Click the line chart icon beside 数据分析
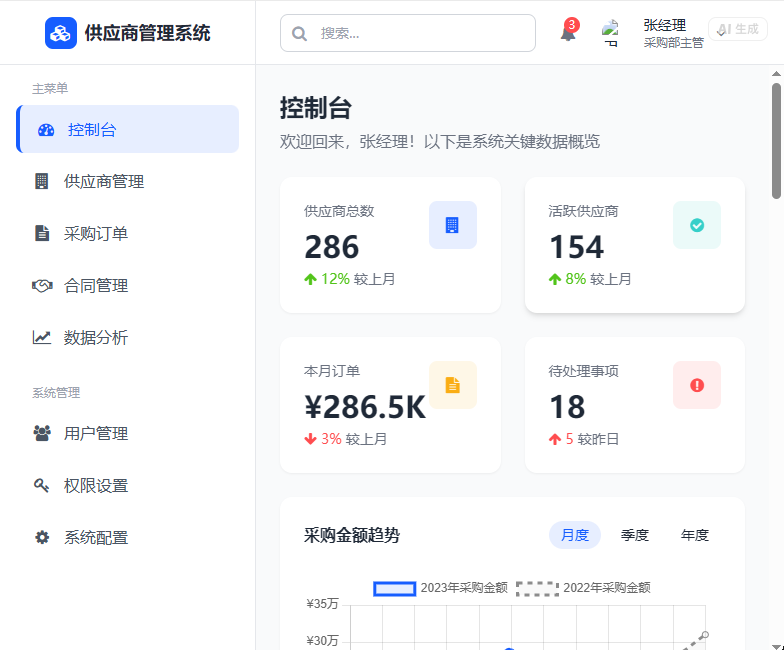This screenshot has height=650, width=784. tap(42, 338)
